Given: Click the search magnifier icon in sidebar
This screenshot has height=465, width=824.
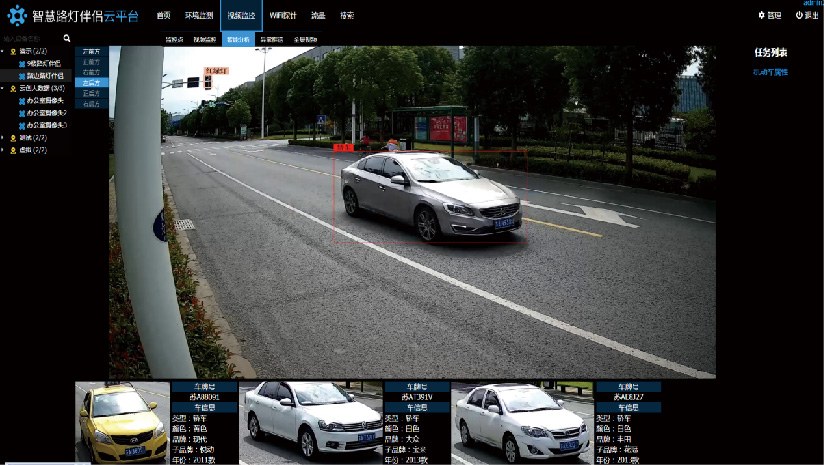Looking at the screenshot, I should tap(67, 38).
